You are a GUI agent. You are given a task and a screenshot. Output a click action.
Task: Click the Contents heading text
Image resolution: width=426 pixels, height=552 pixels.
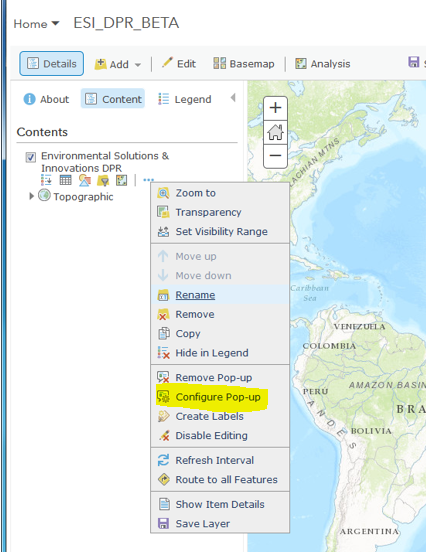42,132
